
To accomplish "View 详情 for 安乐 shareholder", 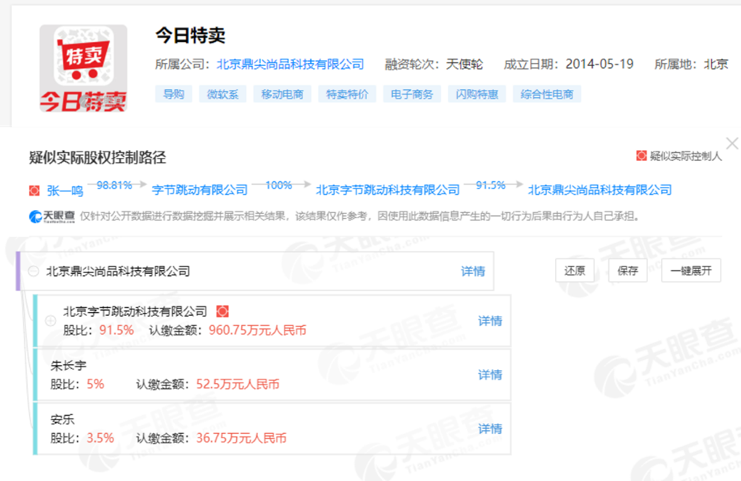I will click(x=490, y=429).
